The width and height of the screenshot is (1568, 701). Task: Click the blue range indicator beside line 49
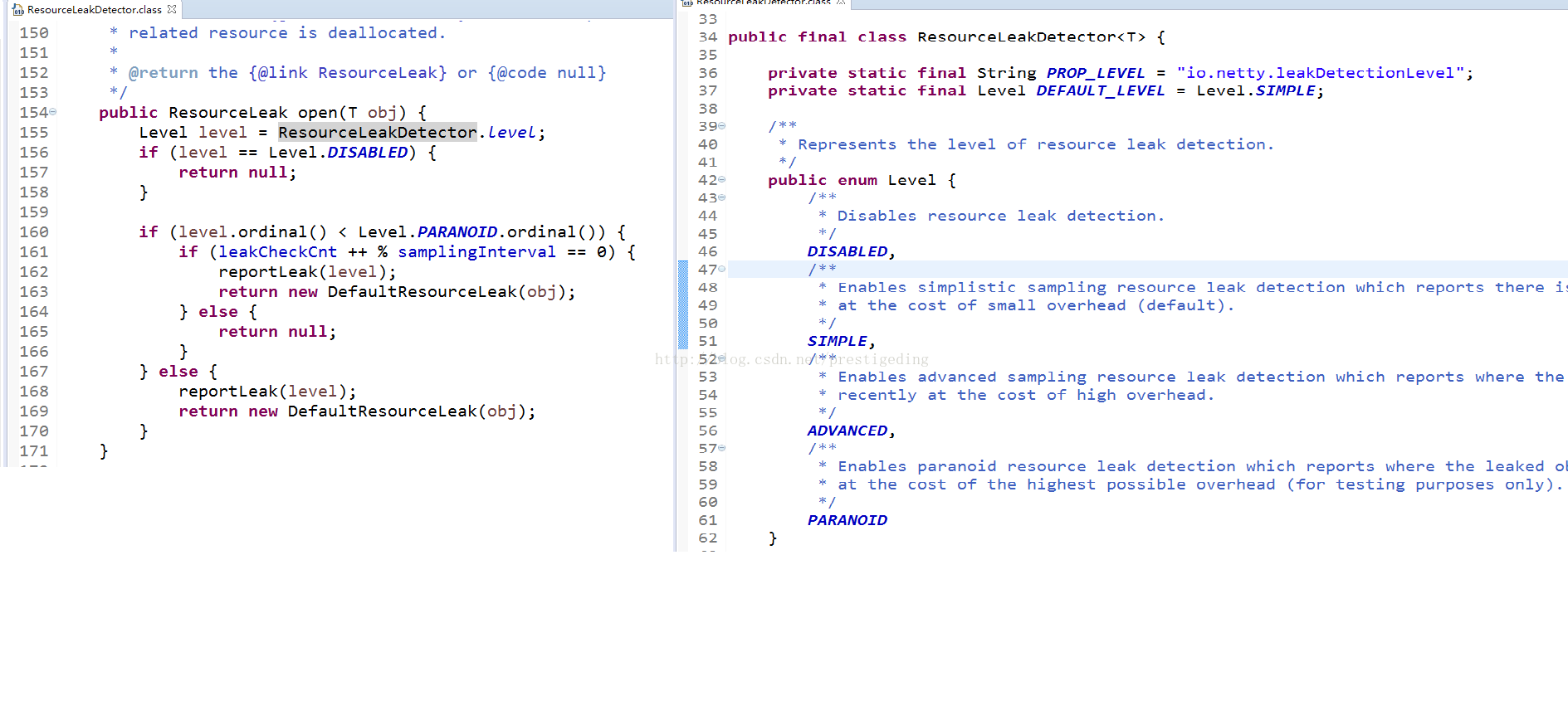[683, 305]
